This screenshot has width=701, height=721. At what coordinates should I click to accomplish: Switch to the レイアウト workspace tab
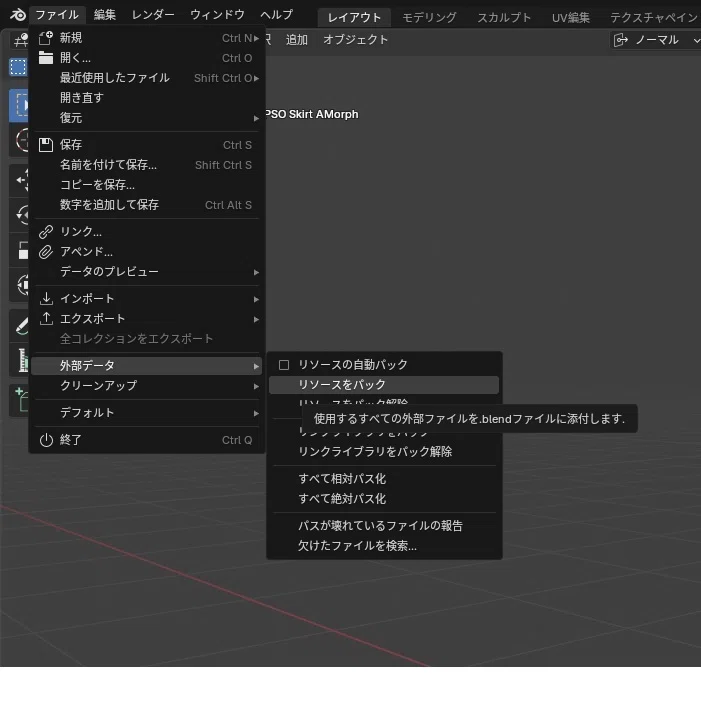tap(354, 18)
